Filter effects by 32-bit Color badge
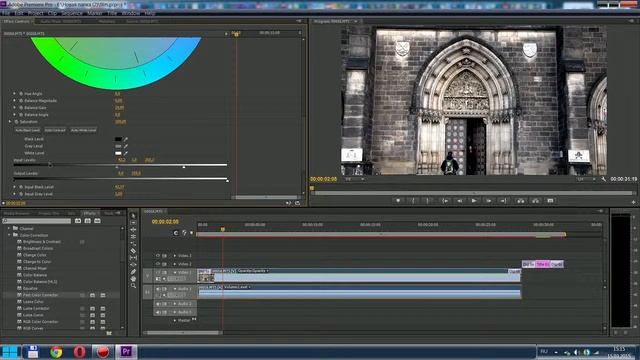This screenshot has width=640, height=360. 88,220
